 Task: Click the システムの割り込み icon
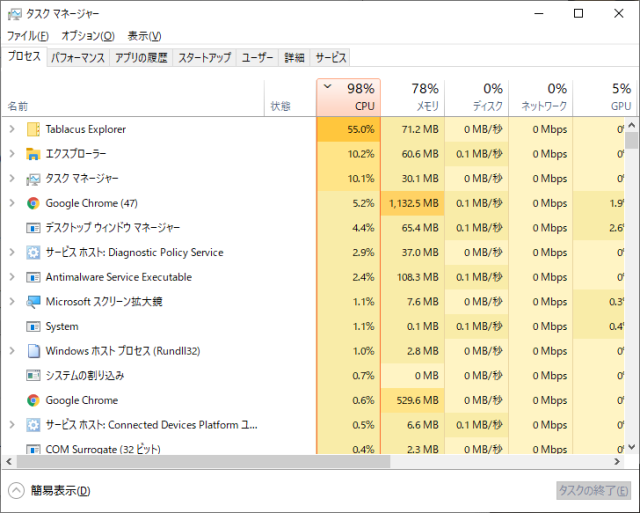pyautogui.click(x=33, y=375)
